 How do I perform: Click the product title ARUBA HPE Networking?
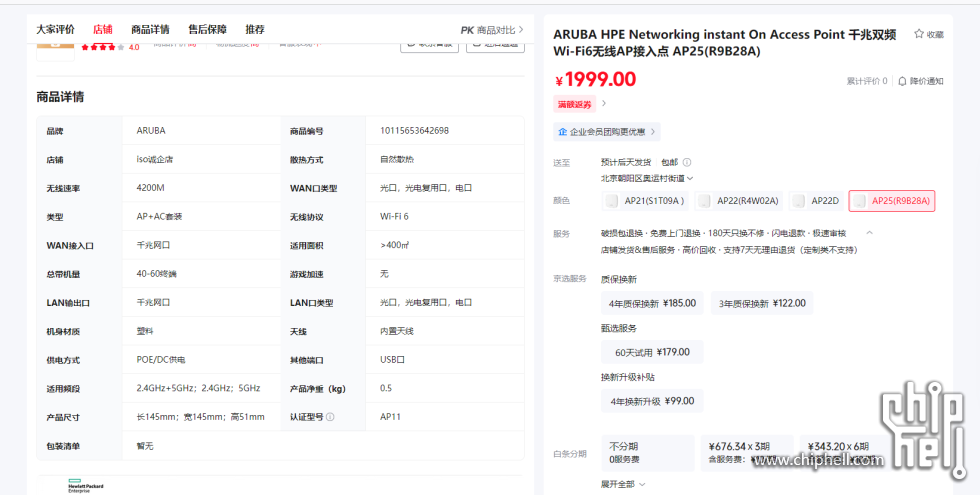pos(724,42)
